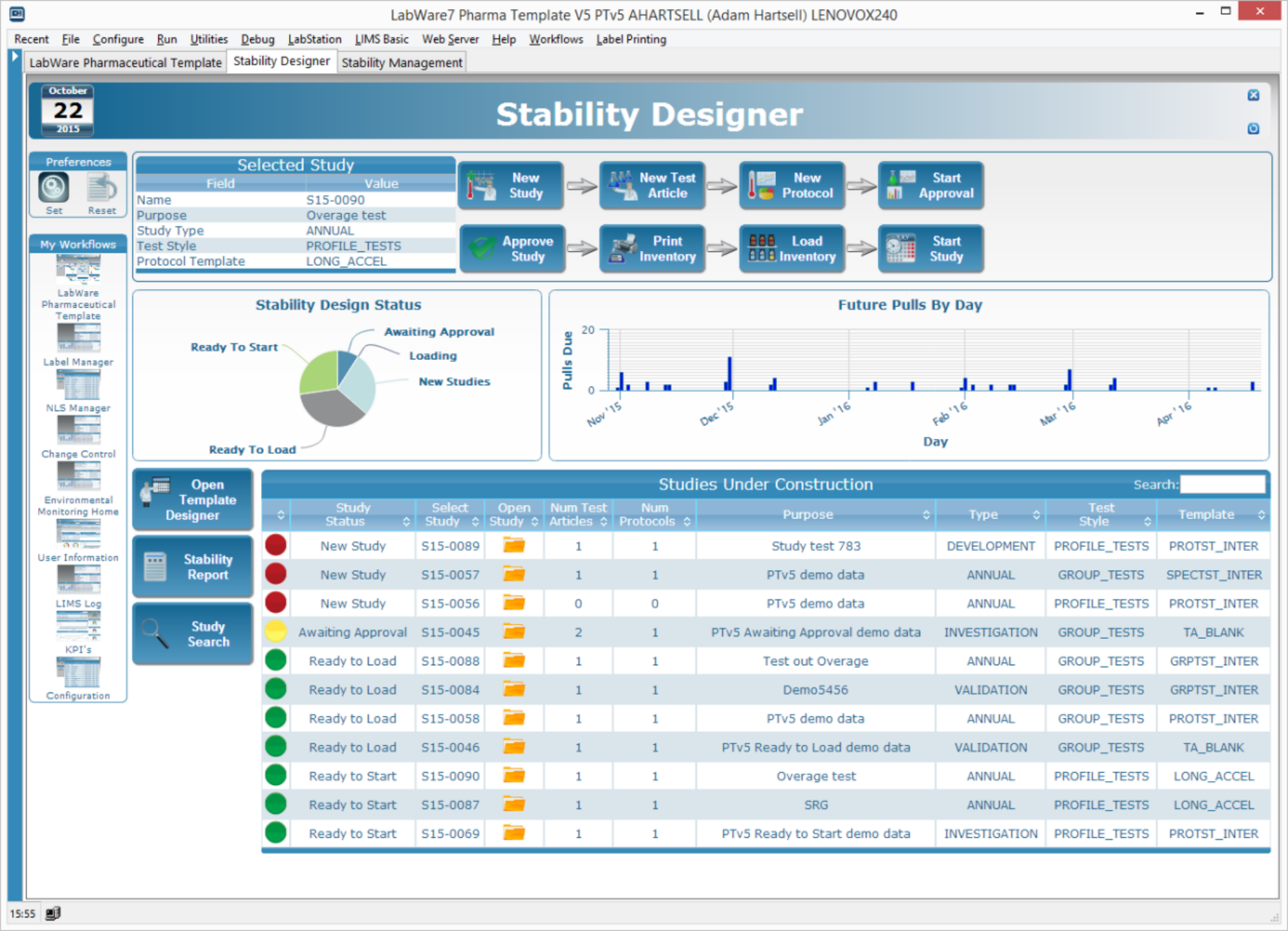This screenshot has width=1288, height=931.
Task: Click the green Ready To Start pie slice
Action: pos(319,374)
